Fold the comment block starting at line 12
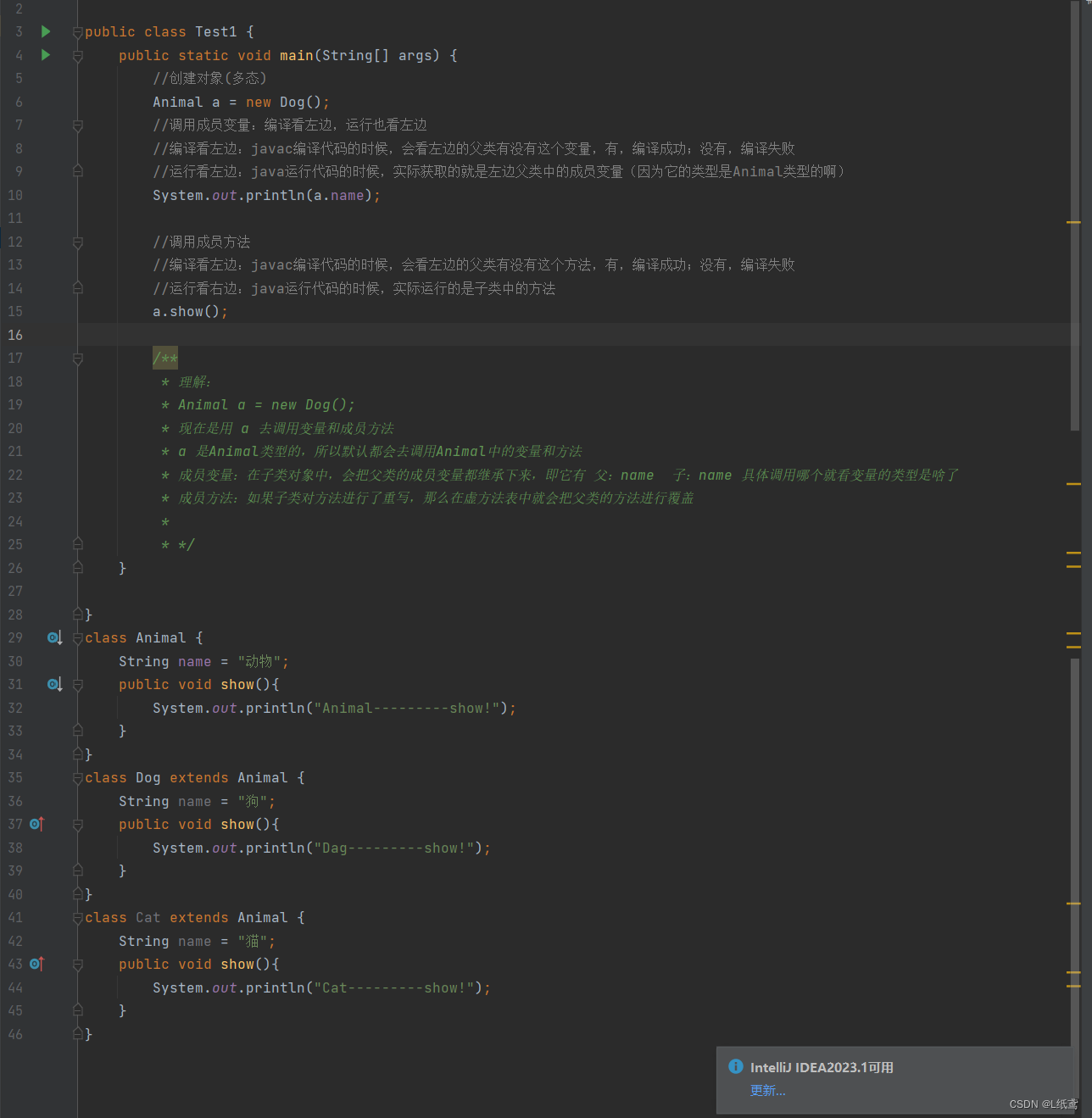 tap(78, 242)
